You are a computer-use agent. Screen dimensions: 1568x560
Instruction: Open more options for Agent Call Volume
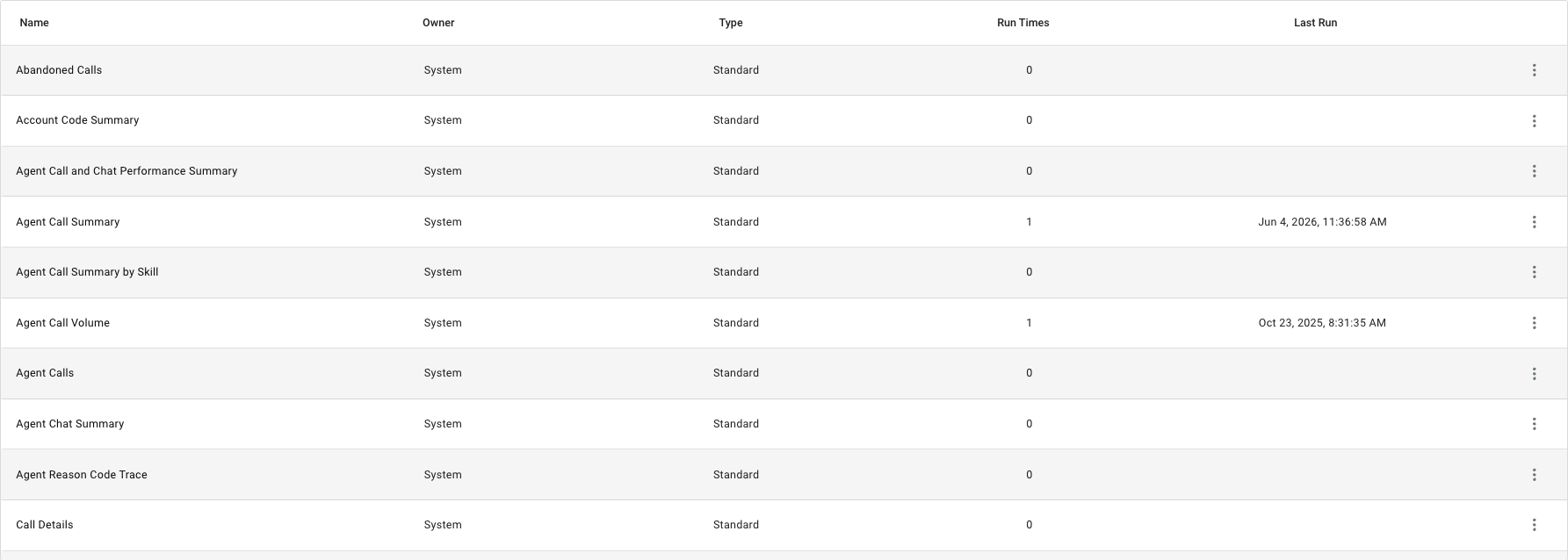click(1534, 323)
